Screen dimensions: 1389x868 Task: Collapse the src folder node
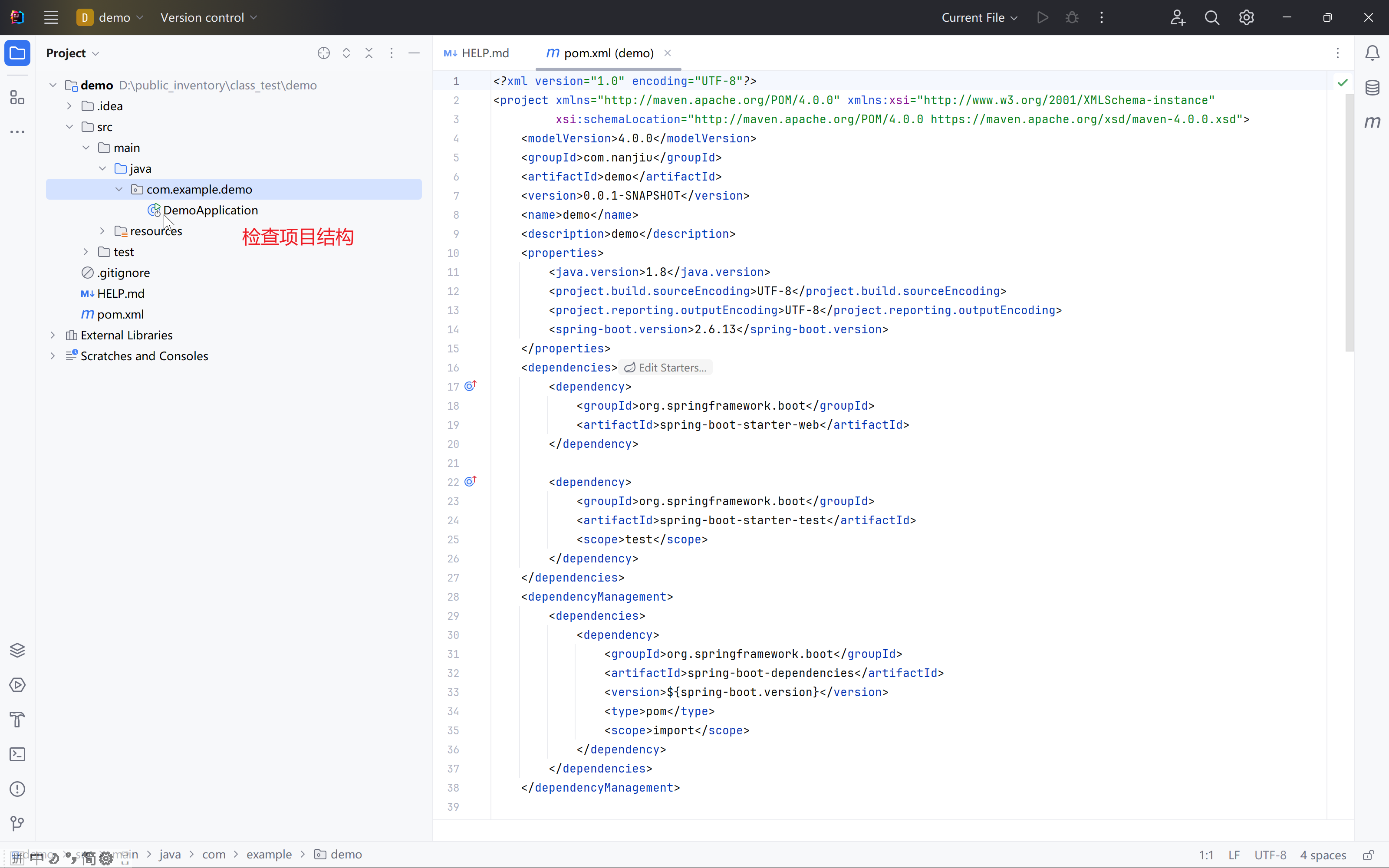pyautogui.click(x=69, y=127)
